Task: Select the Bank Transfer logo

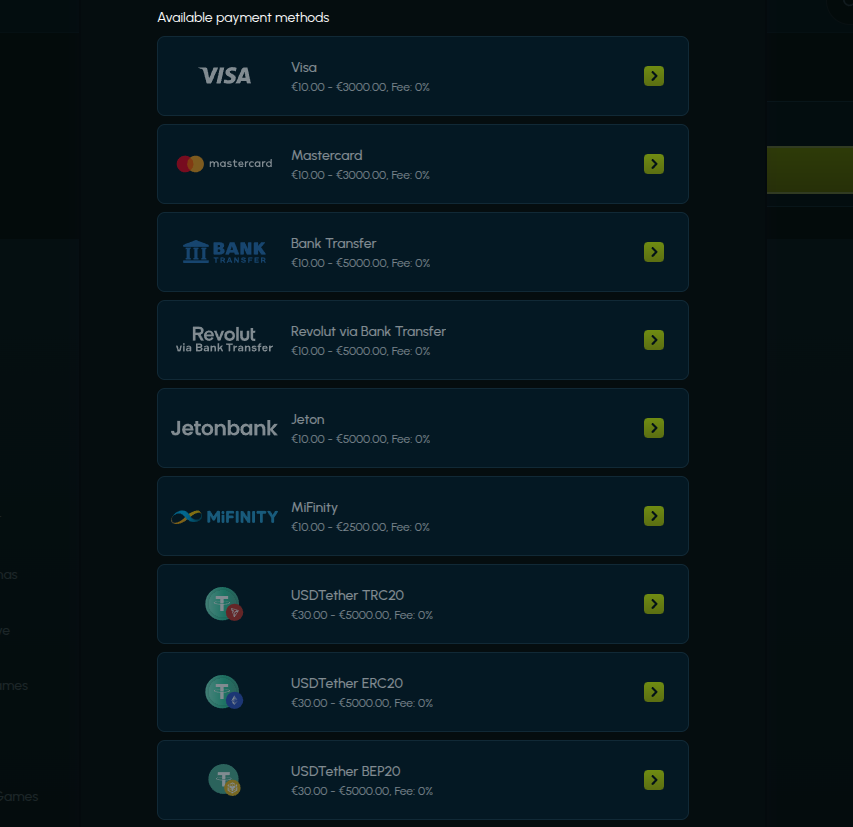Action: (224, 252)
